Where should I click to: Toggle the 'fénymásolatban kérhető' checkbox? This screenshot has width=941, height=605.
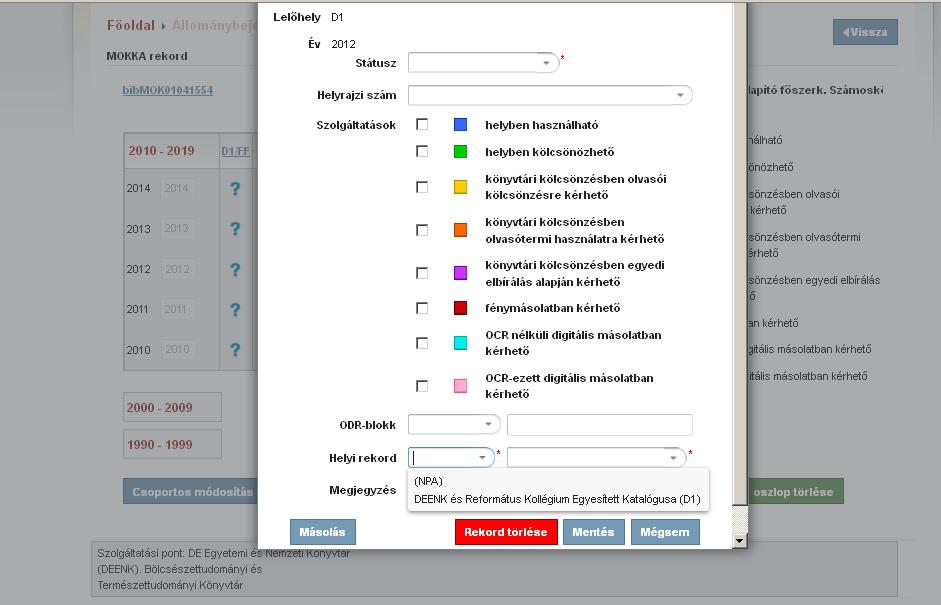pyautogui.click(x=422, y=308)
